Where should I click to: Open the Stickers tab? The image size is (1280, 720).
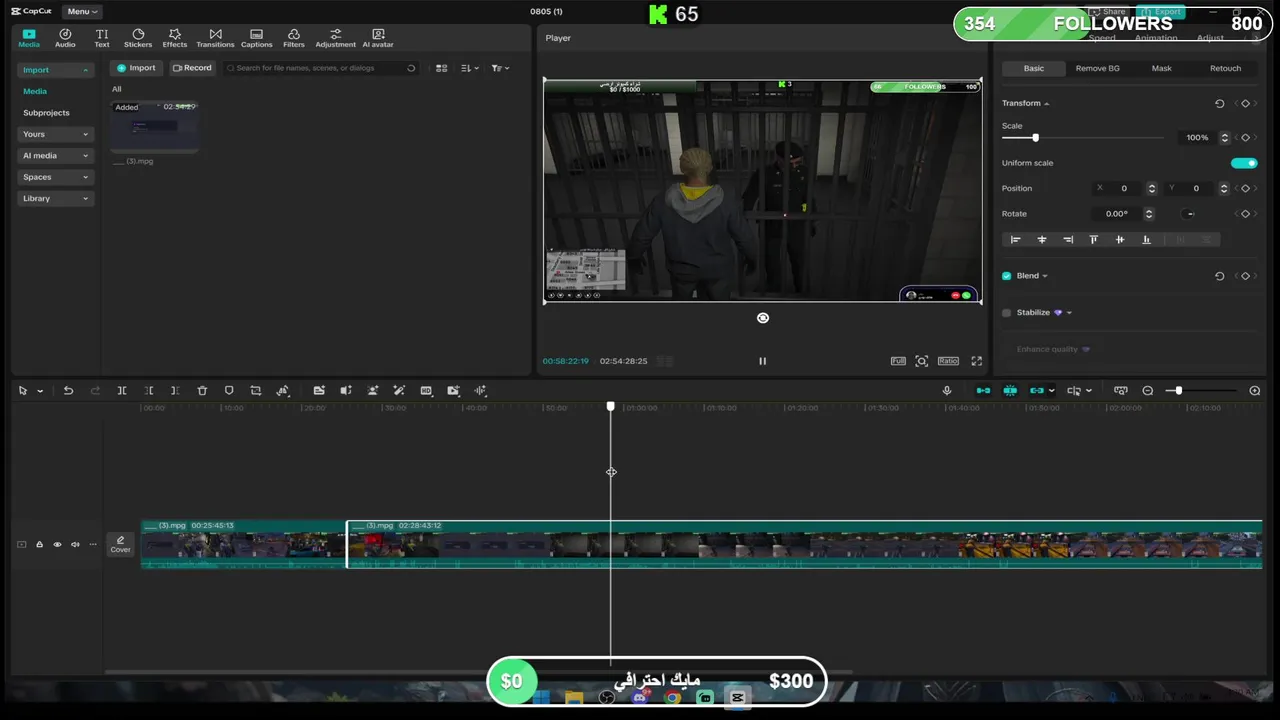coord(138,38)
